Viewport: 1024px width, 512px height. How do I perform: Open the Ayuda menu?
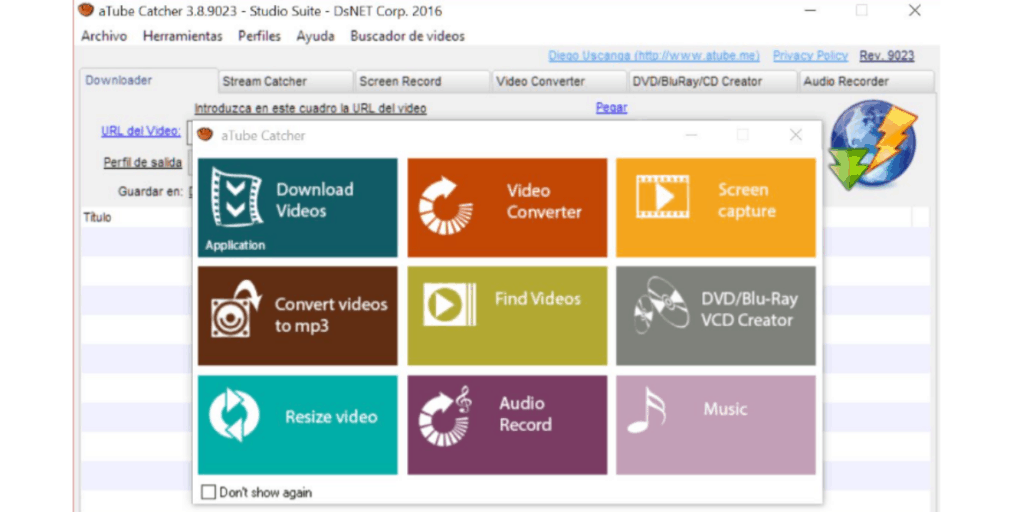tap(315, 37)
